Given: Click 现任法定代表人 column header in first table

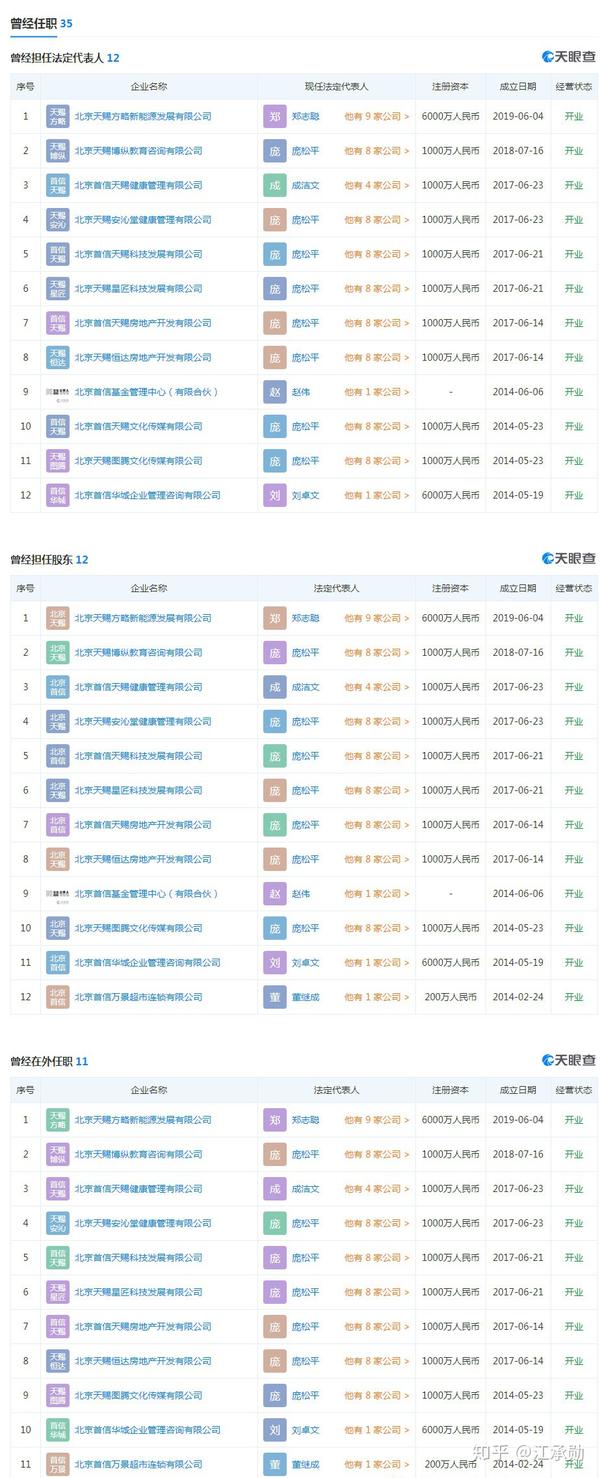Looking at the screenshot, I should tap(337, 87).
